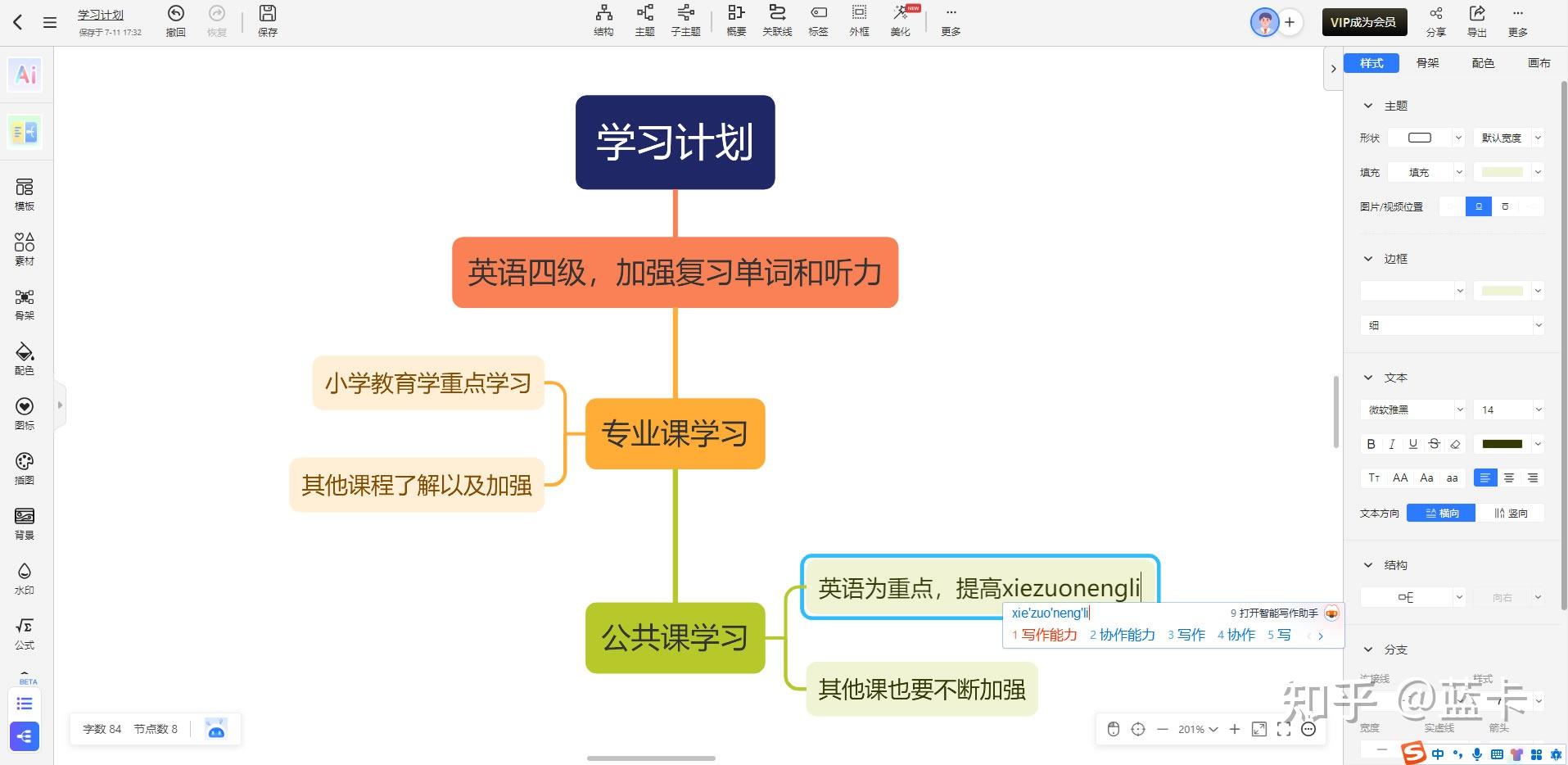The width and height of the screenshot is (1568, 765).
Task: Insert a 子主题 (subtopic) from the toolbar
Action: pos(685,20)
